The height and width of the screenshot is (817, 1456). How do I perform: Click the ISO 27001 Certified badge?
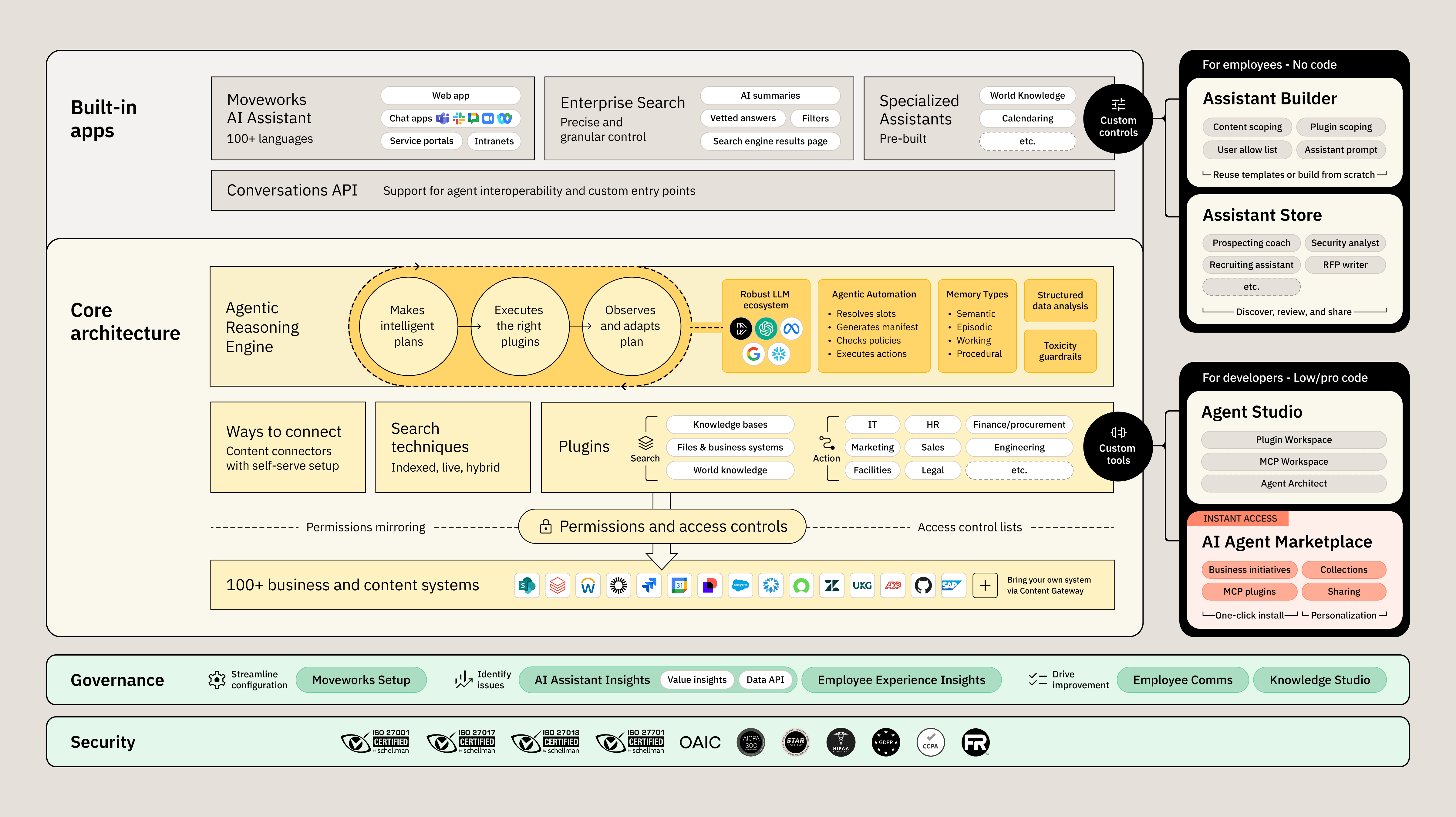pos(376,742)
